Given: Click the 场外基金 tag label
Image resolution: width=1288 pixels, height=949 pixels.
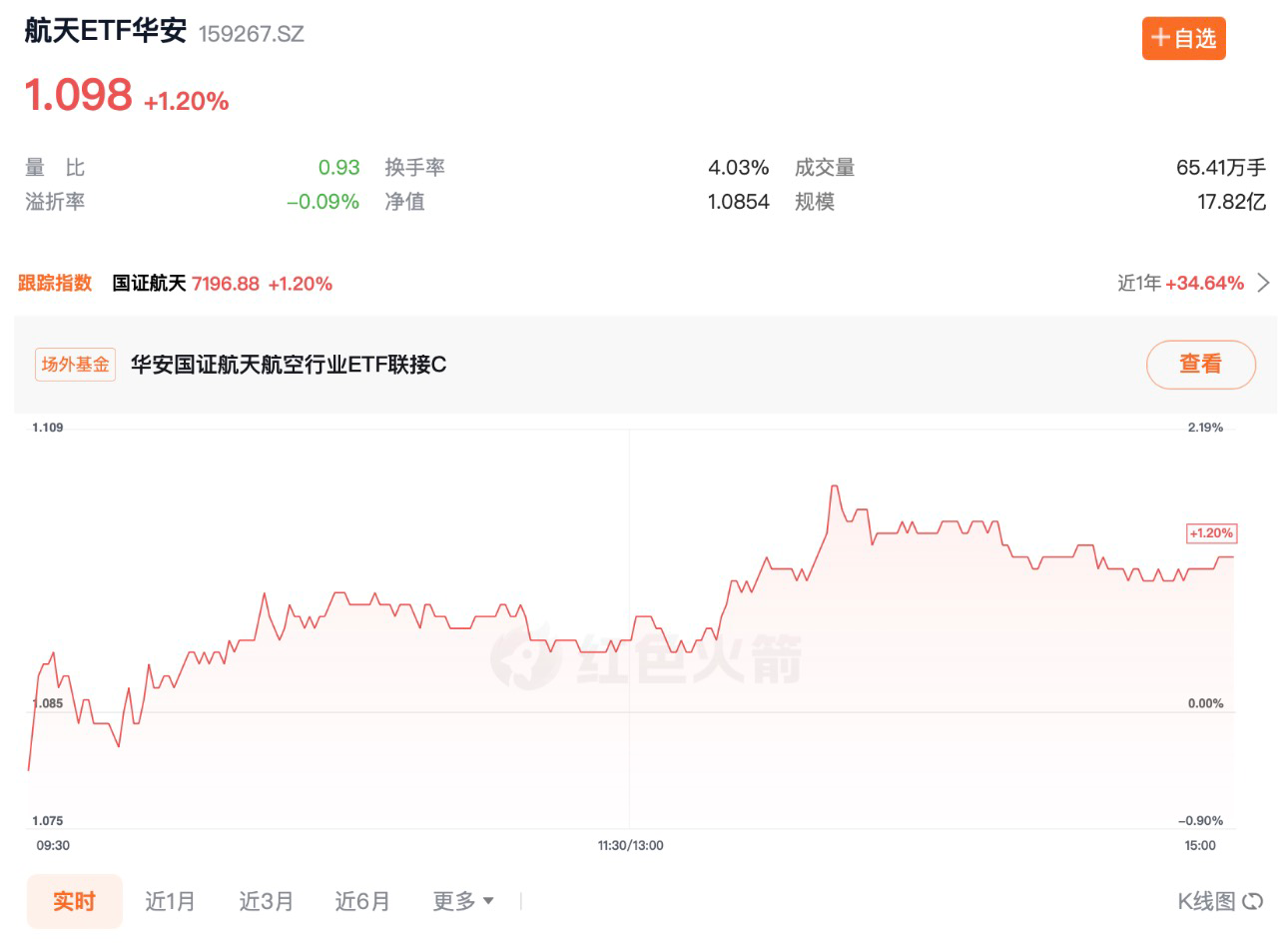Looking at the screenshot, I should (75, 365).
